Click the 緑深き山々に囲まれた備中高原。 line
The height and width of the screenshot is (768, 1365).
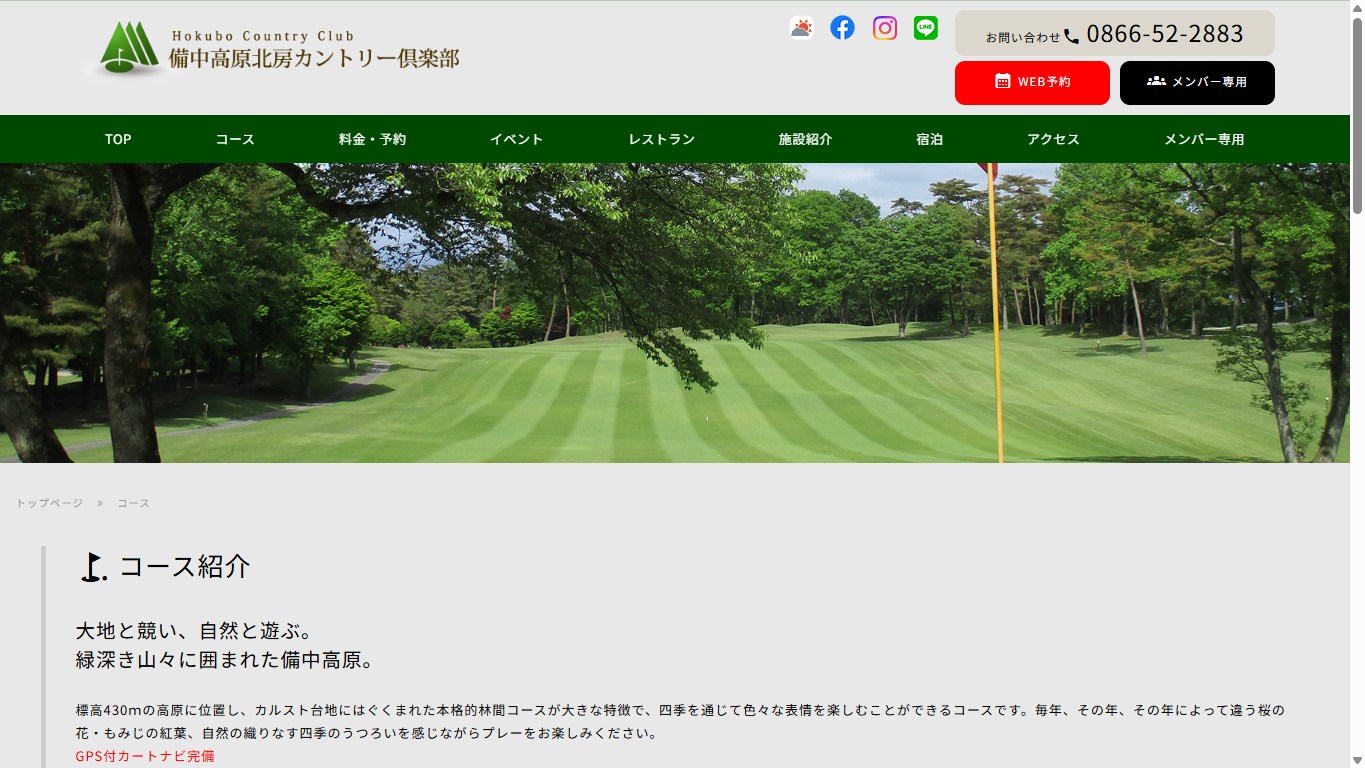tap(226, 661)
